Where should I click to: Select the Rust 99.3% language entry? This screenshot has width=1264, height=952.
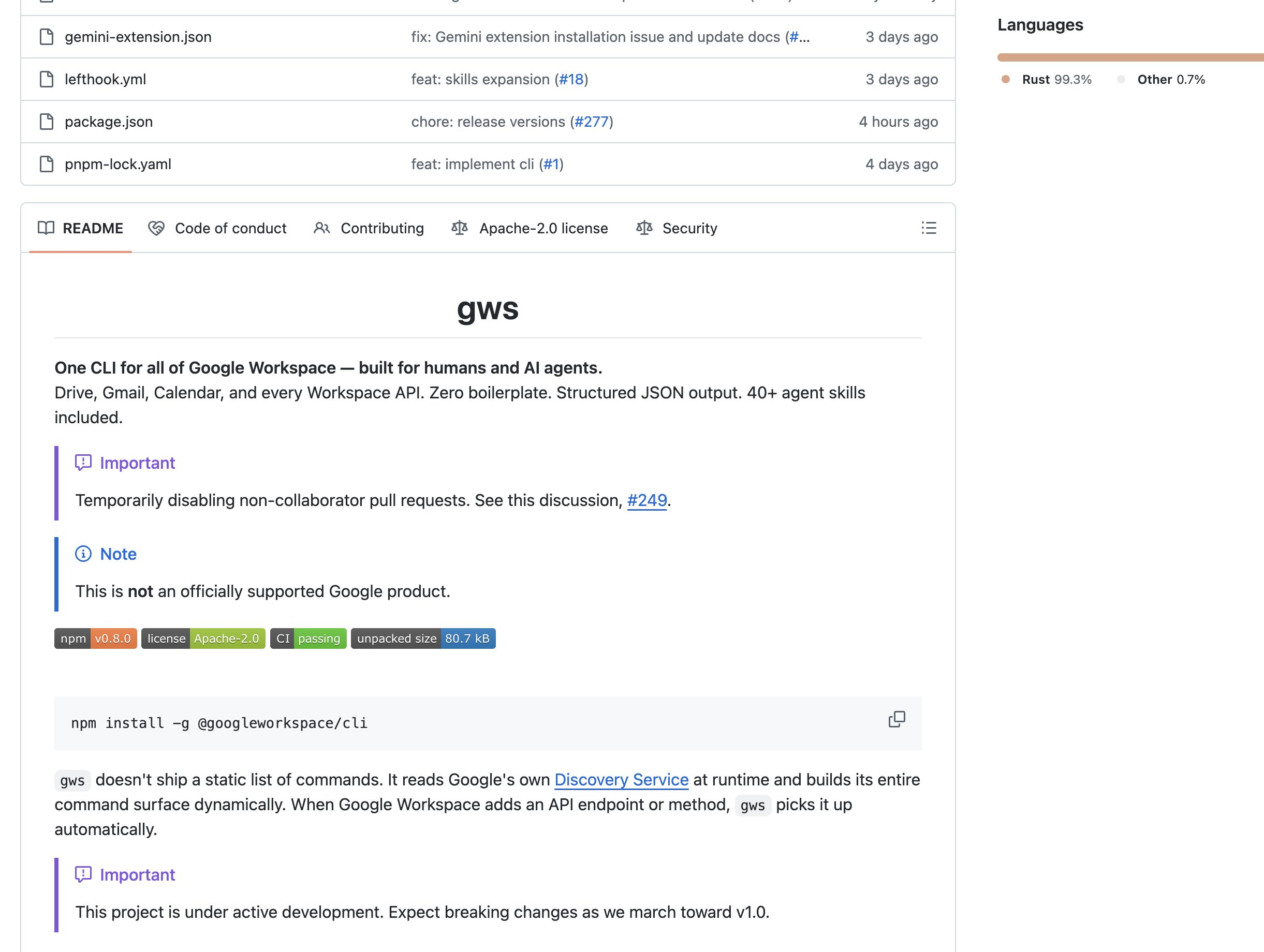1056,79
